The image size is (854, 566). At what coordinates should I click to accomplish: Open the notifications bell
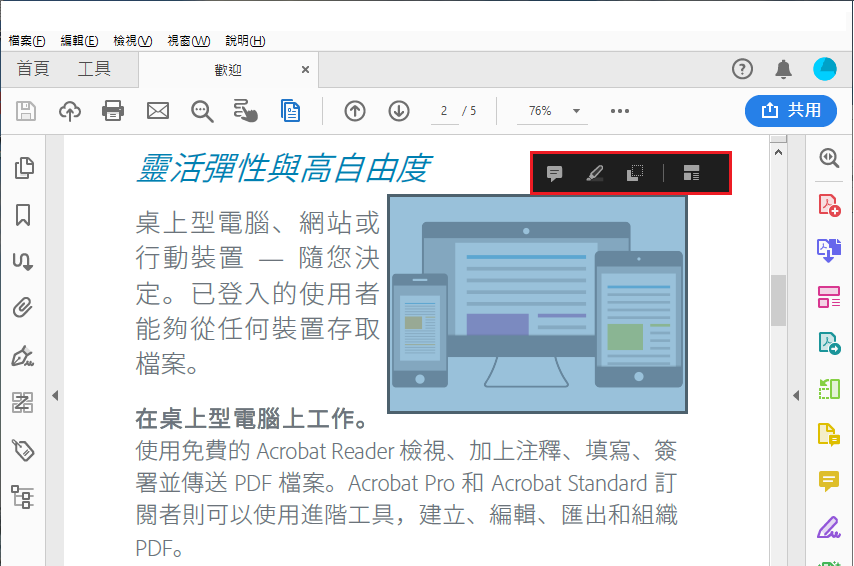click(x=783, y=69)
